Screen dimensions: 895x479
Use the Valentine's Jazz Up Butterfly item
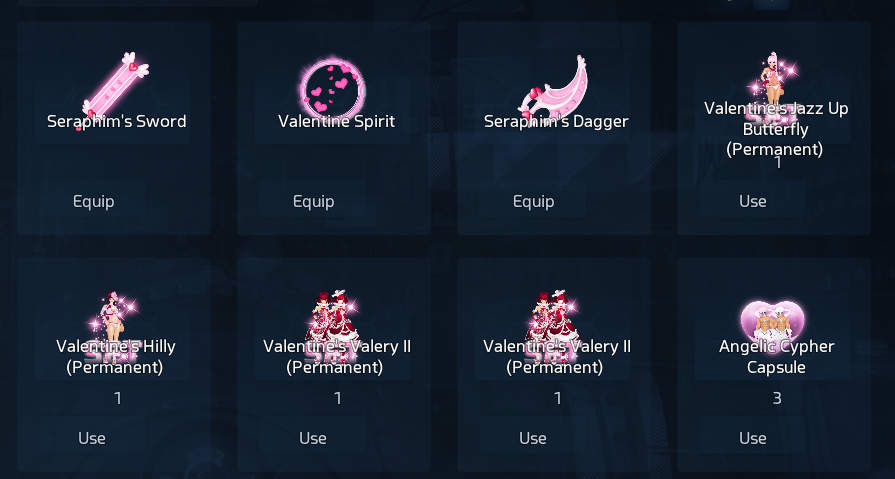pos(752,201)
